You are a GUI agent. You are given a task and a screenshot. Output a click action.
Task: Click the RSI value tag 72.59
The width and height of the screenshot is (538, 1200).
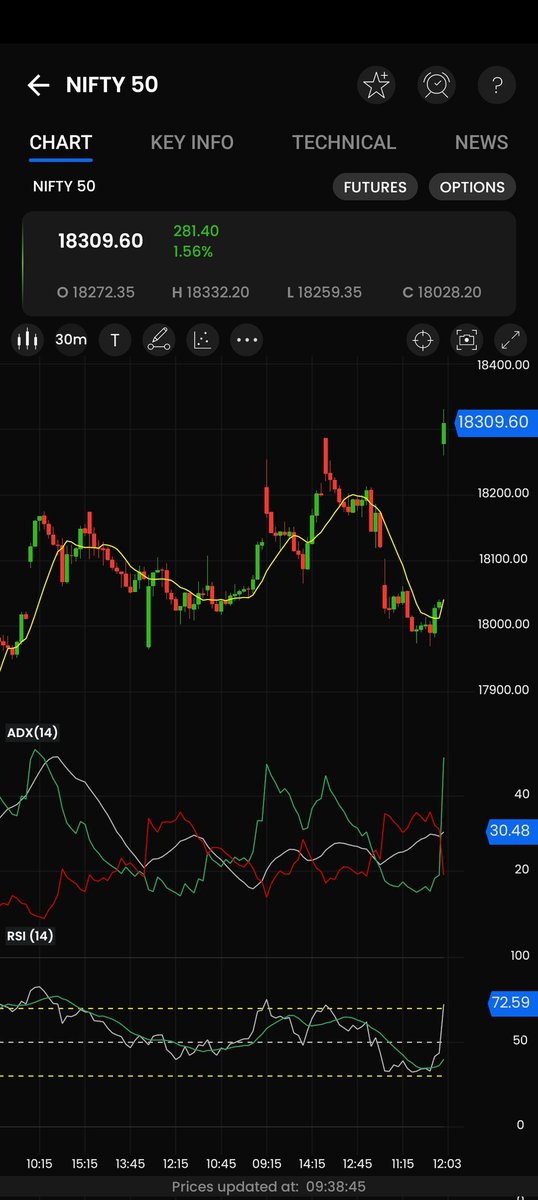(x=512, y=1002)
